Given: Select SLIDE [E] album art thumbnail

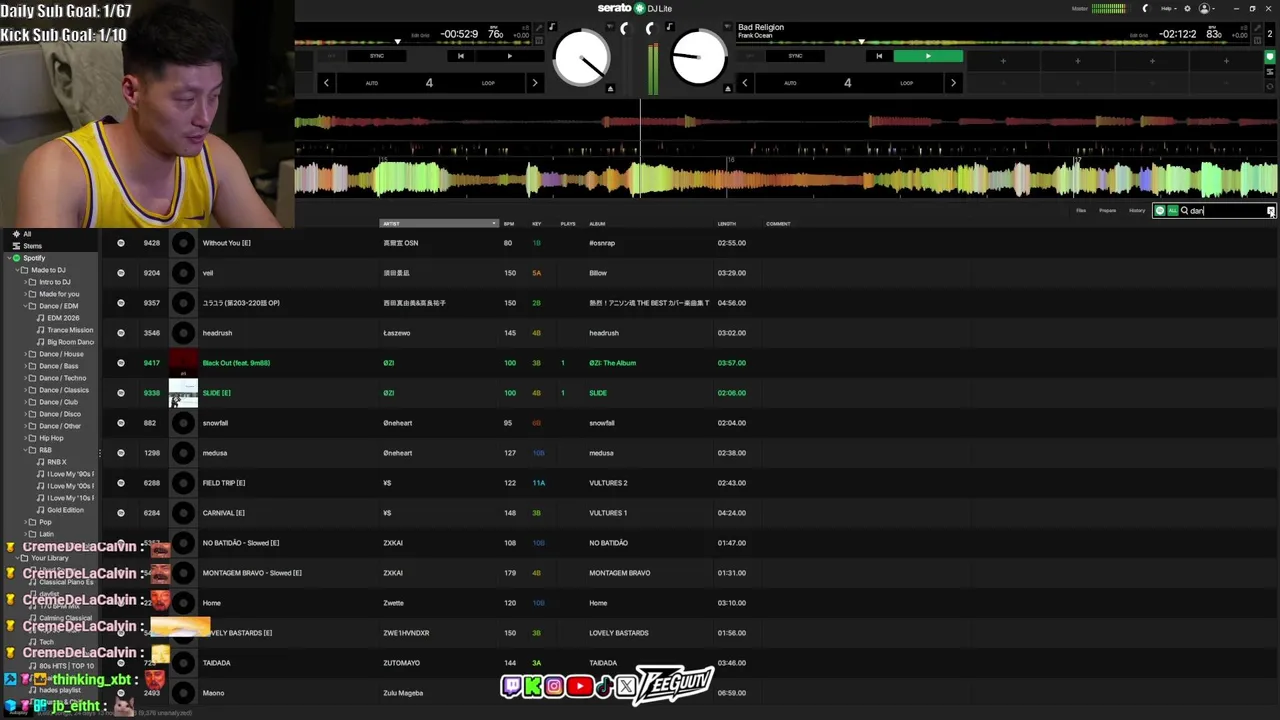Looking at the screenshot, I should (183, 393).
